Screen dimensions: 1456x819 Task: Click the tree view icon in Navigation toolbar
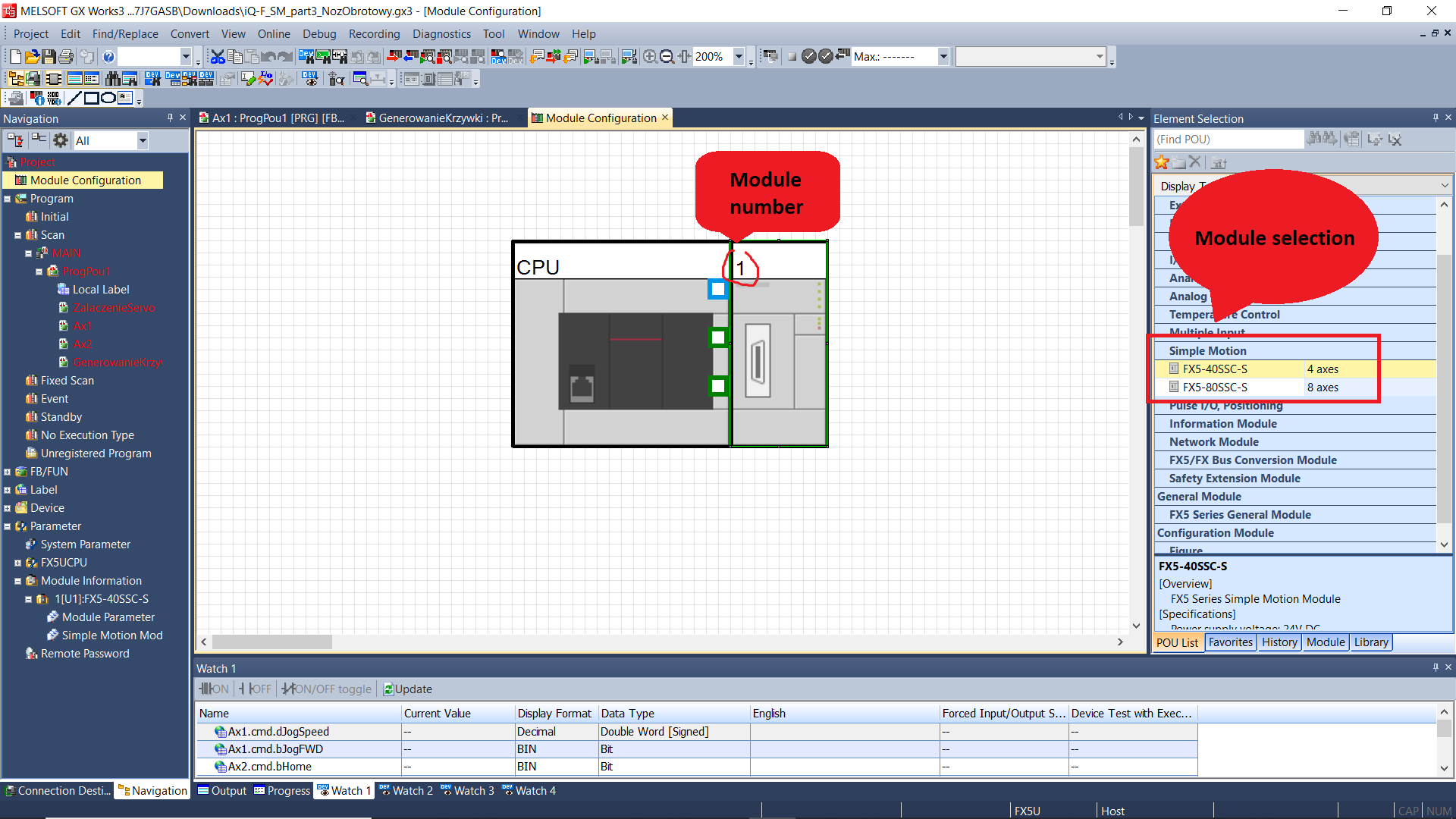[15, 140]
